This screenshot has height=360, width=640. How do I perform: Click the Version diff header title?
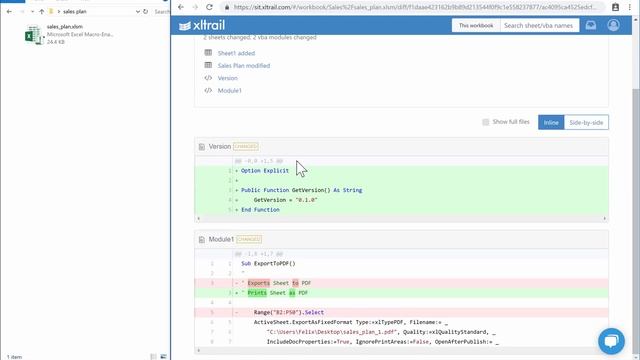coord(220,147)
